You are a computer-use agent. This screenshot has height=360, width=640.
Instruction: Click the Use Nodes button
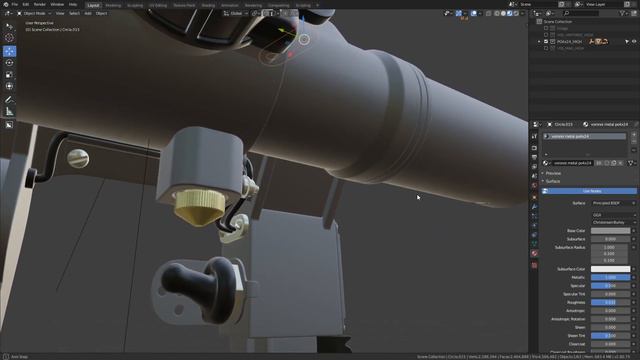pos(589,191)
